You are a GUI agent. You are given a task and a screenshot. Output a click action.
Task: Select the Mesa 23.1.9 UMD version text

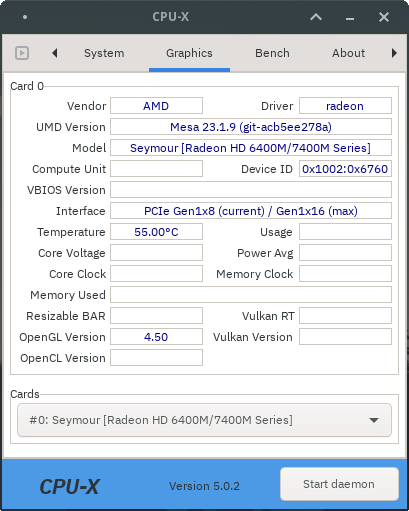(251, 127)
